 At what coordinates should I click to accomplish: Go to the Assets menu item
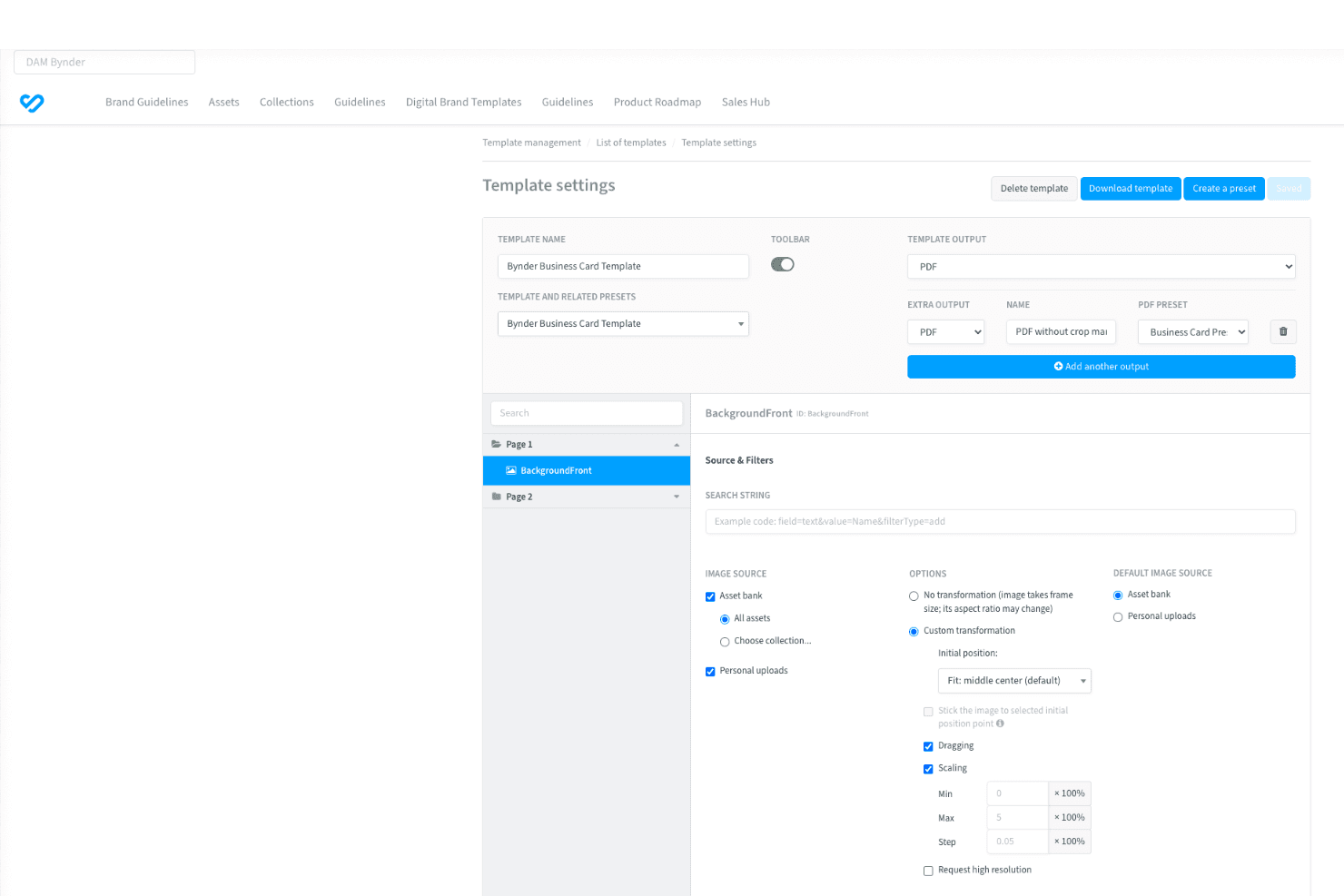224,103
